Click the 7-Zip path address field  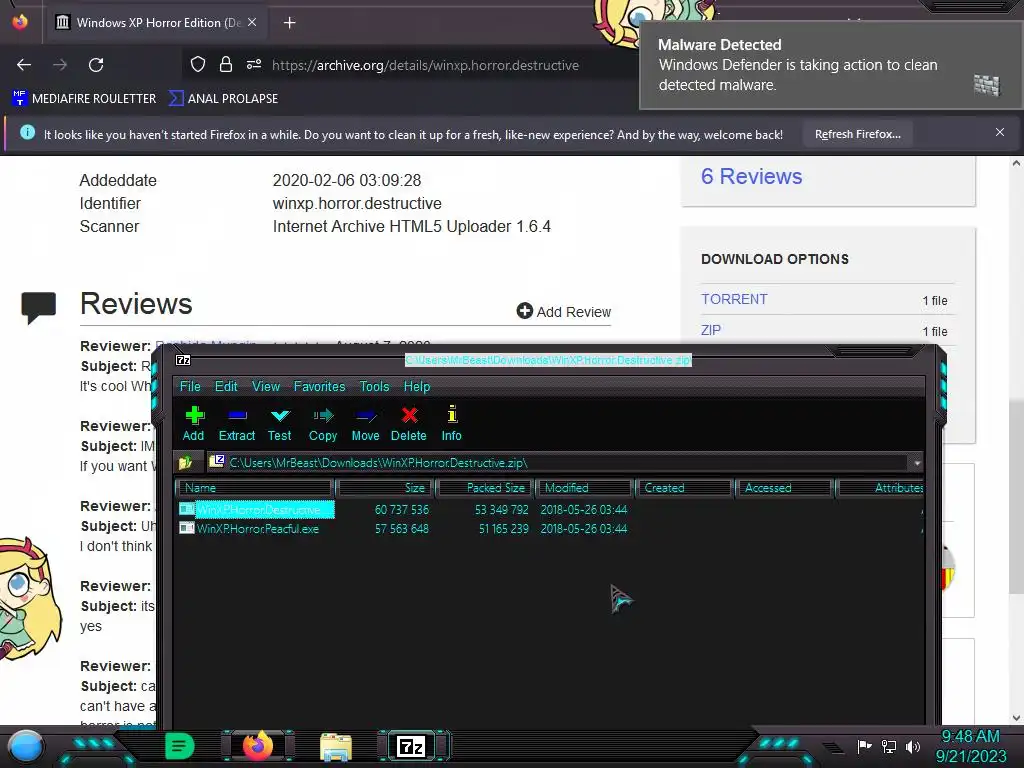point(558,463)
